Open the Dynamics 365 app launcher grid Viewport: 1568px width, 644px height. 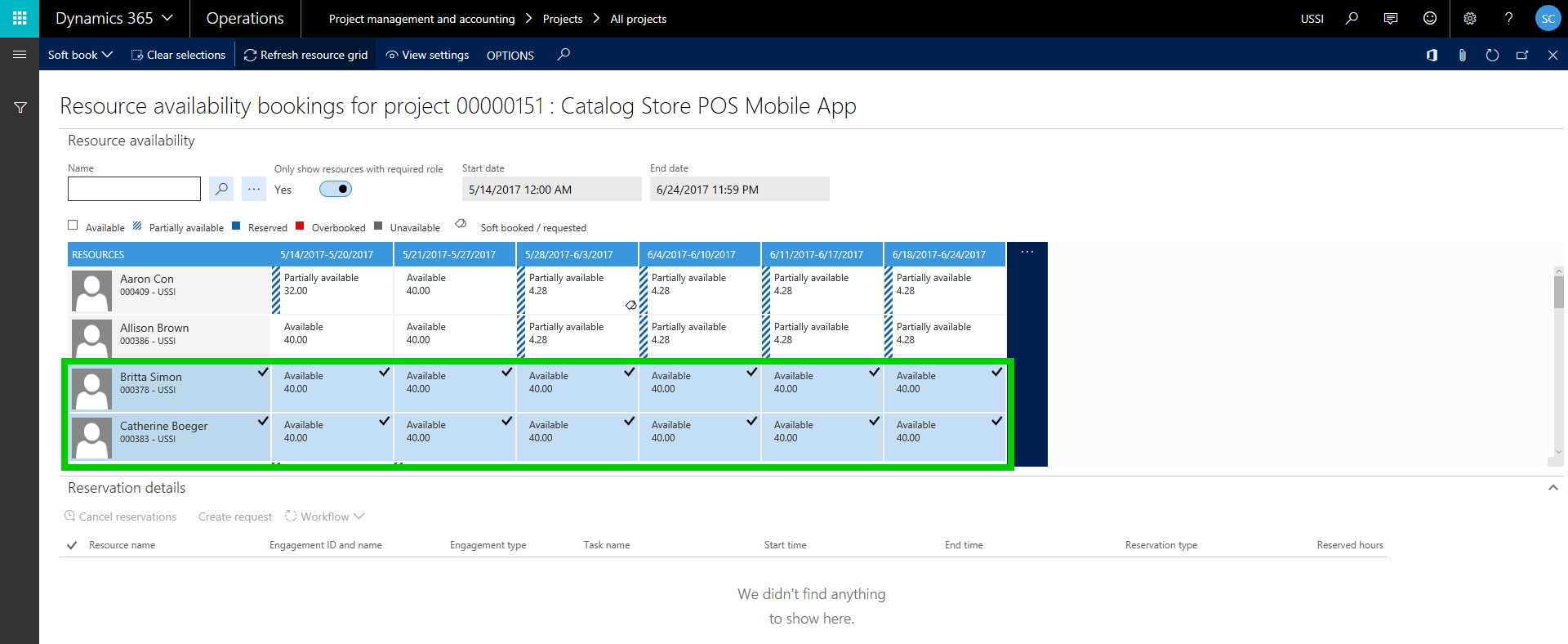point(20,18)
